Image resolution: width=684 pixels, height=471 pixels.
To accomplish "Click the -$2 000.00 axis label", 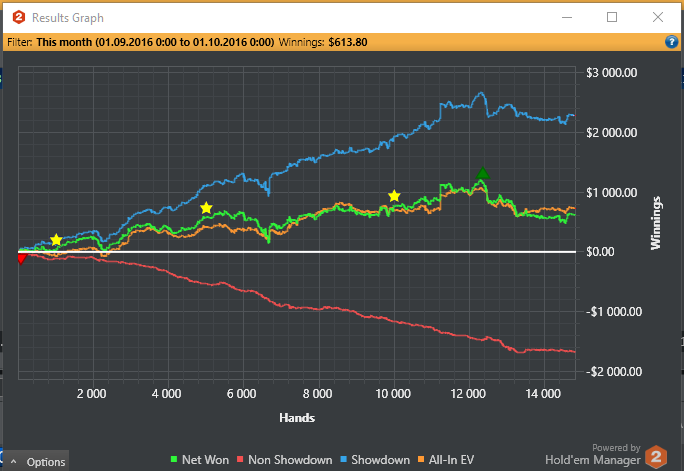I will [614, 372].
